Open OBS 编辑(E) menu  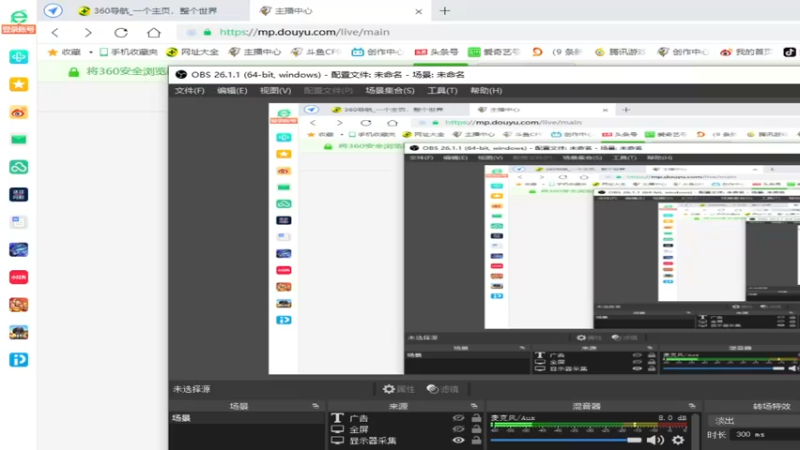point(232,90)
